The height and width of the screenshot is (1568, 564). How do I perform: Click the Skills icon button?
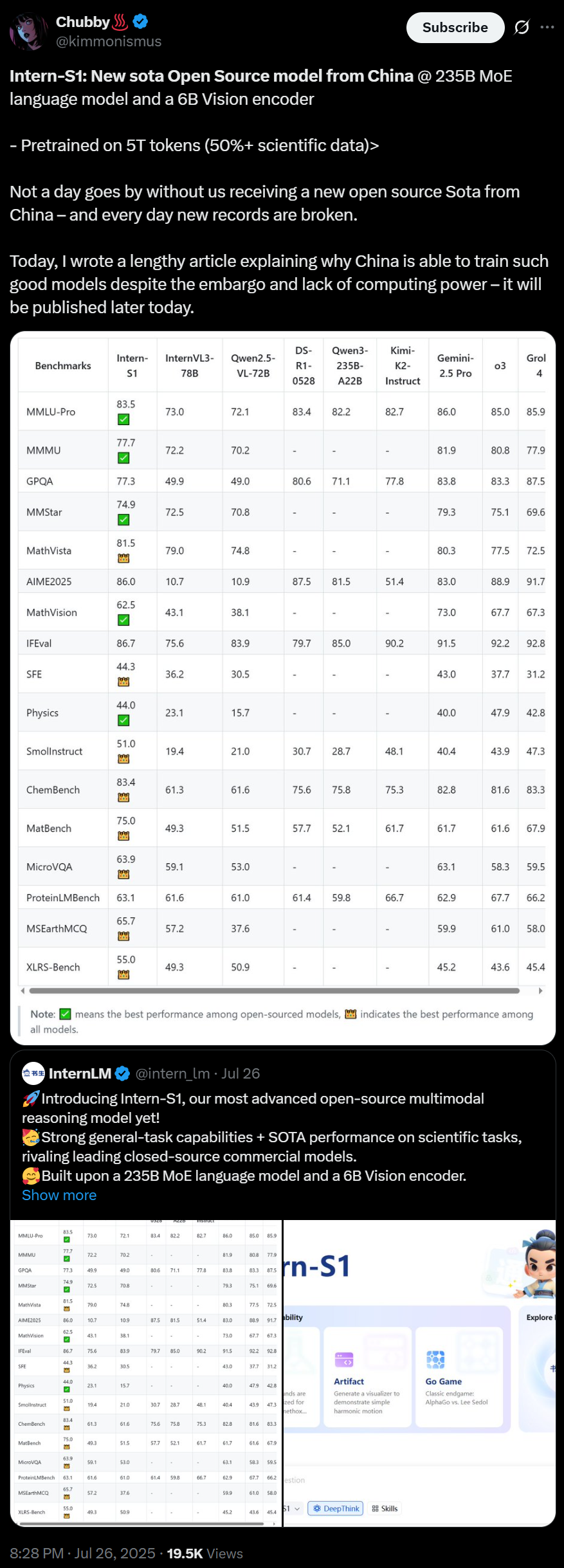click(385, 1508)
